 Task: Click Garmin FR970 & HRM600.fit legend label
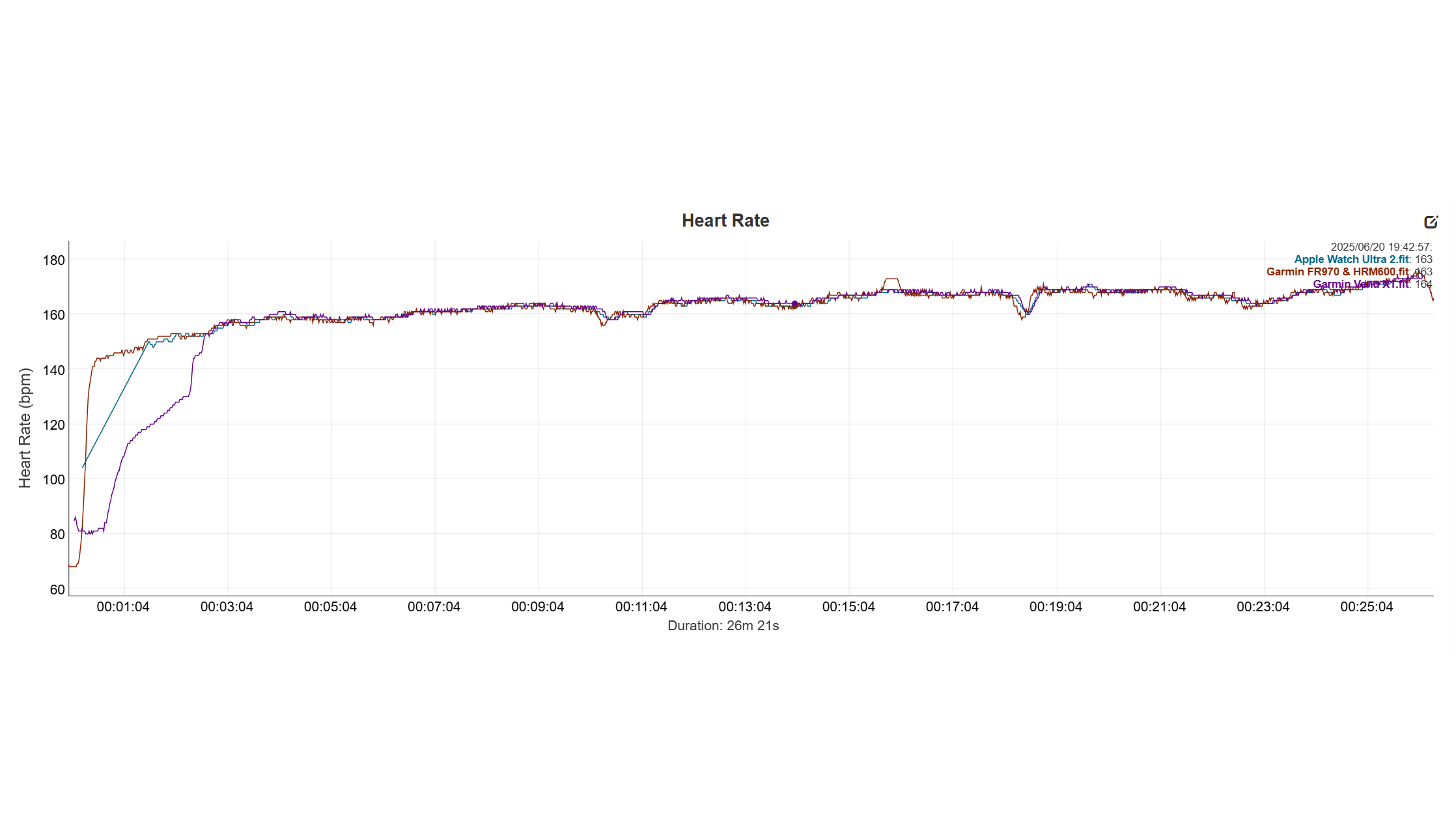[1337, 271]
